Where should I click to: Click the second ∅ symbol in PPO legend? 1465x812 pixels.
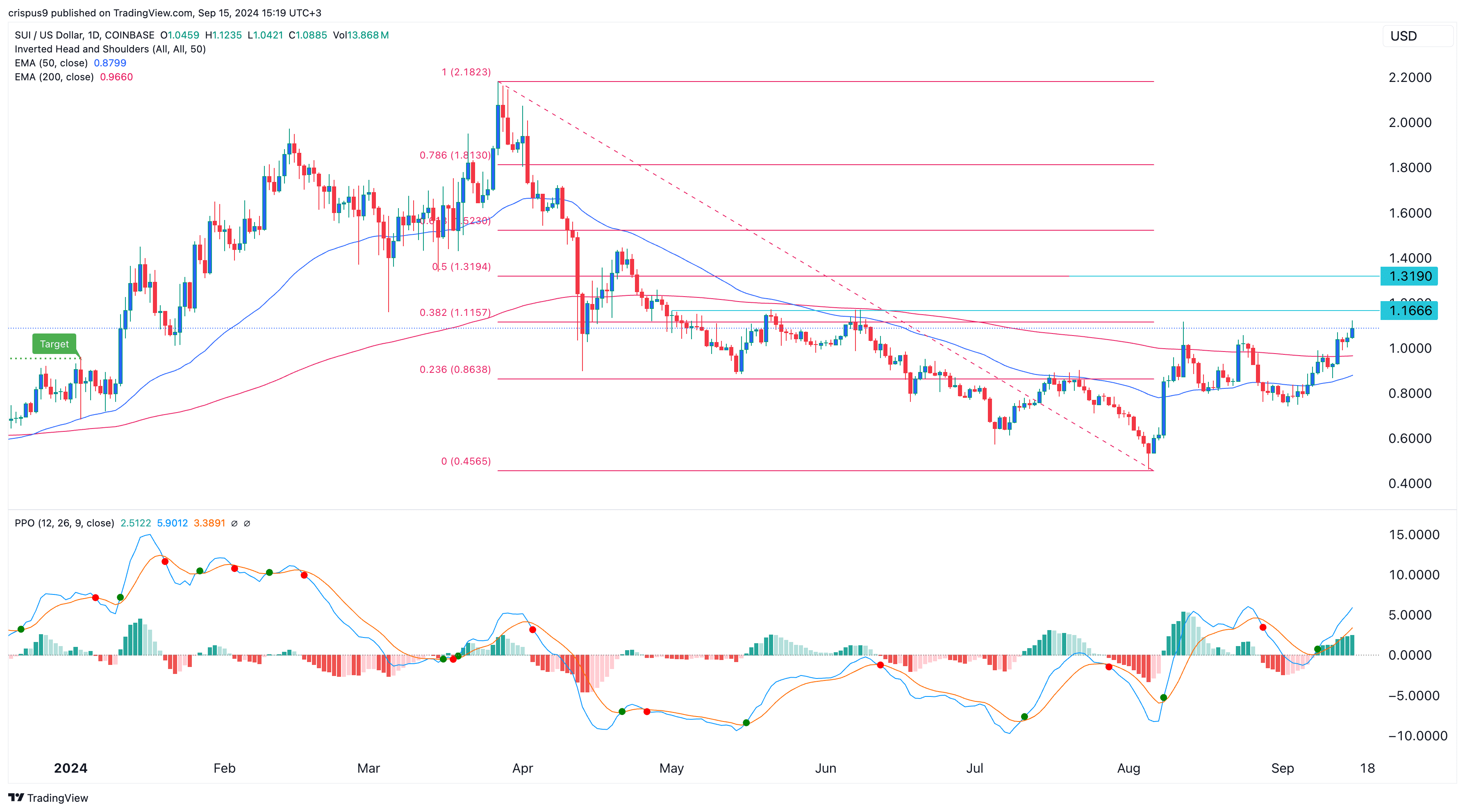(x=247, y=523)
